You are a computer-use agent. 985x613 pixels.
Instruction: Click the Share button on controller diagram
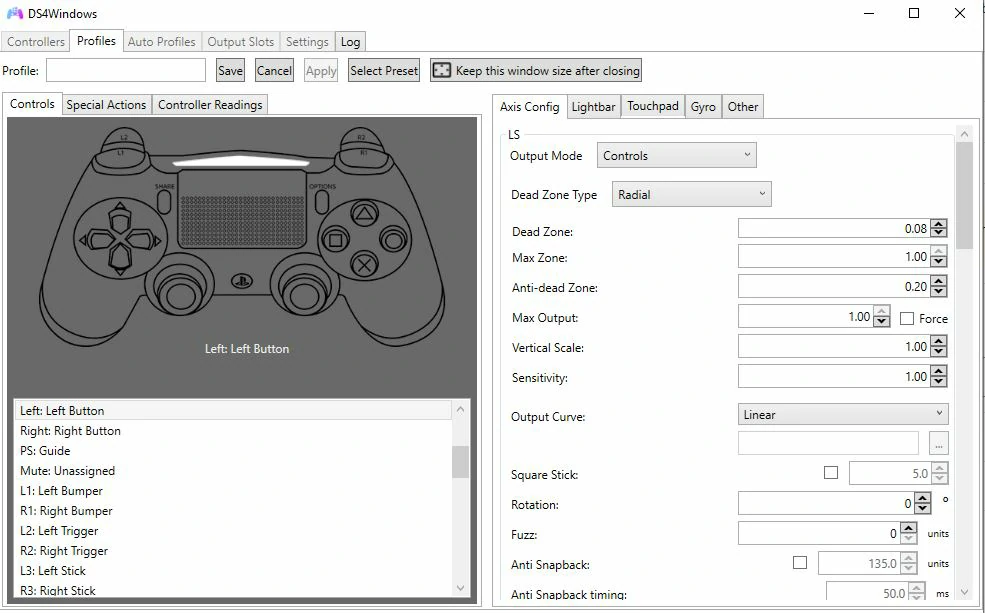pos(164,200)
